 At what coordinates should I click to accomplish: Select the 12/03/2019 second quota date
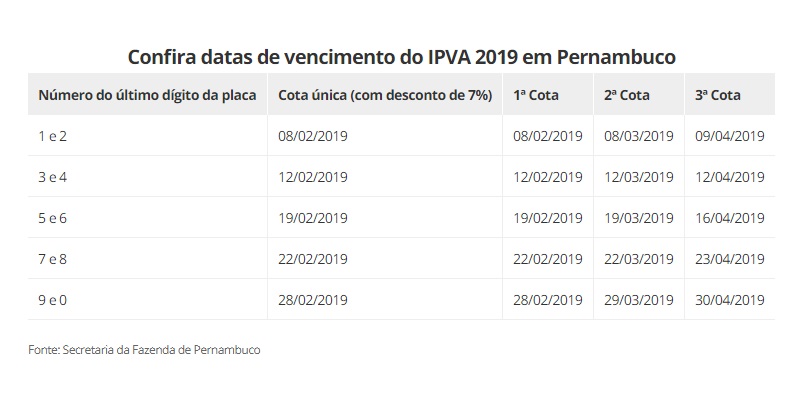[x=638, y=177]
